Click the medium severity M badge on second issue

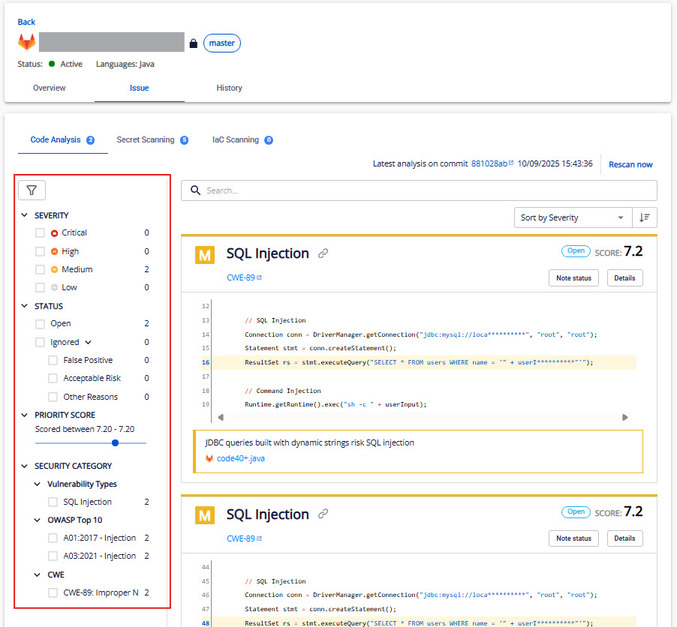click(x=205, y=515)
